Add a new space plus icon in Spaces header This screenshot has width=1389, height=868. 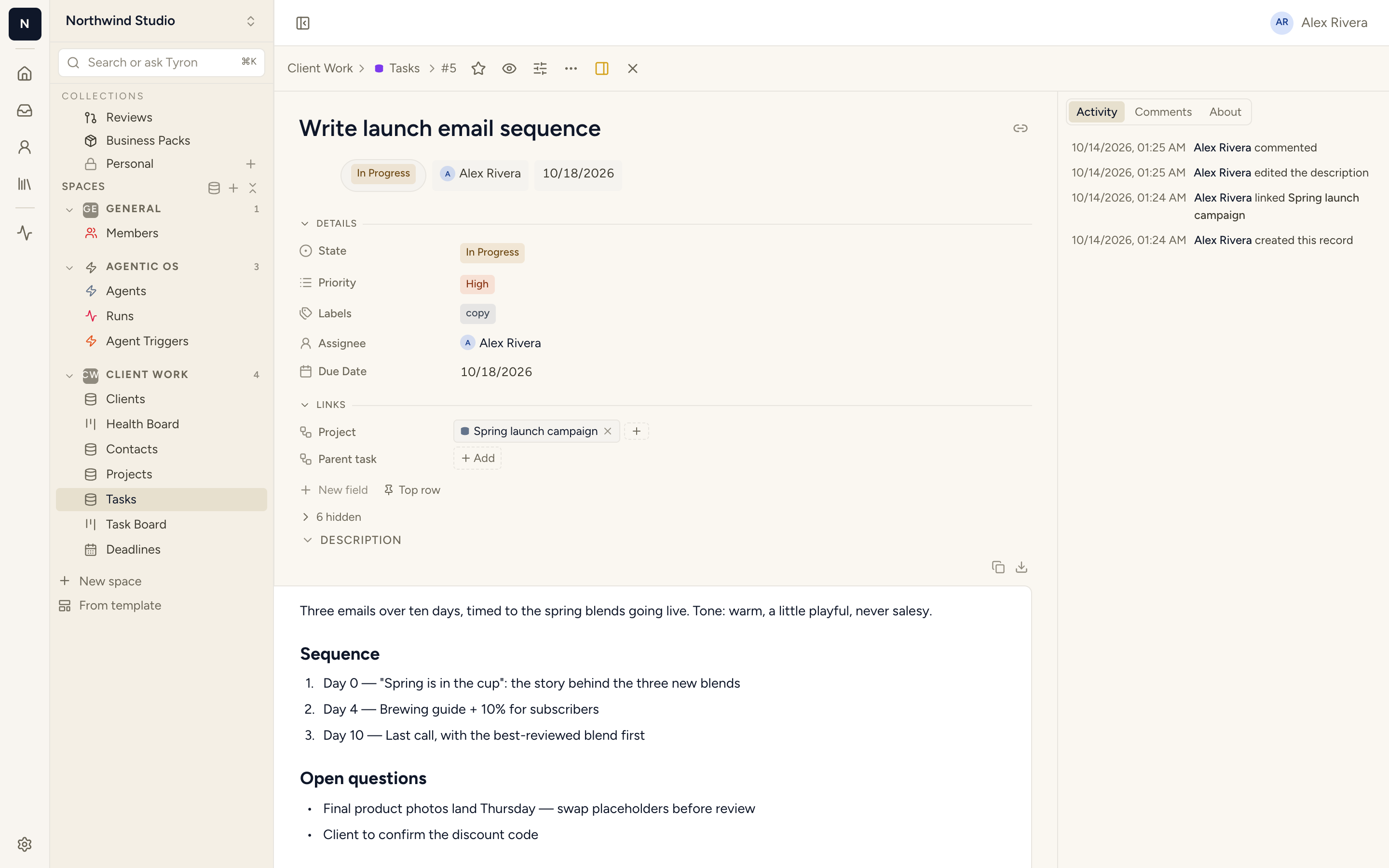(x=233, y=188)
